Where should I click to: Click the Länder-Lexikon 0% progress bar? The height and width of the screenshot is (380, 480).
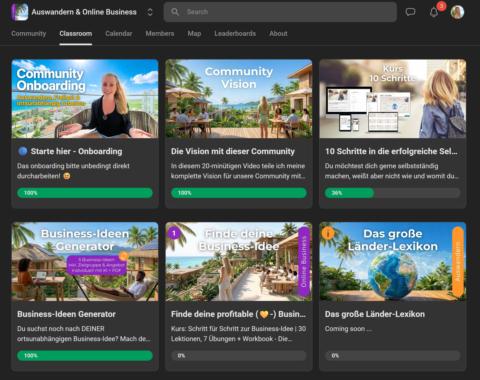tap(393, 356)
